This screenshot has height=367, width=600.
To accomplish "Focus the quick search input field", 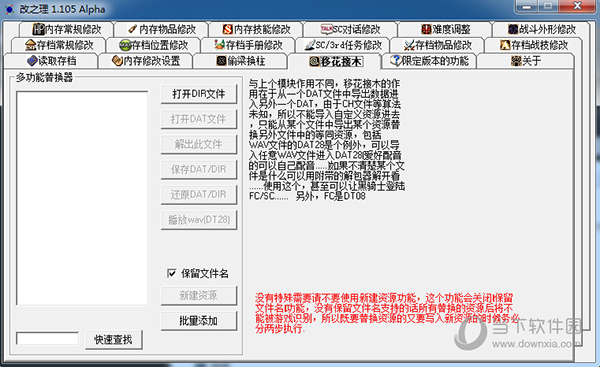I will 47,338.
